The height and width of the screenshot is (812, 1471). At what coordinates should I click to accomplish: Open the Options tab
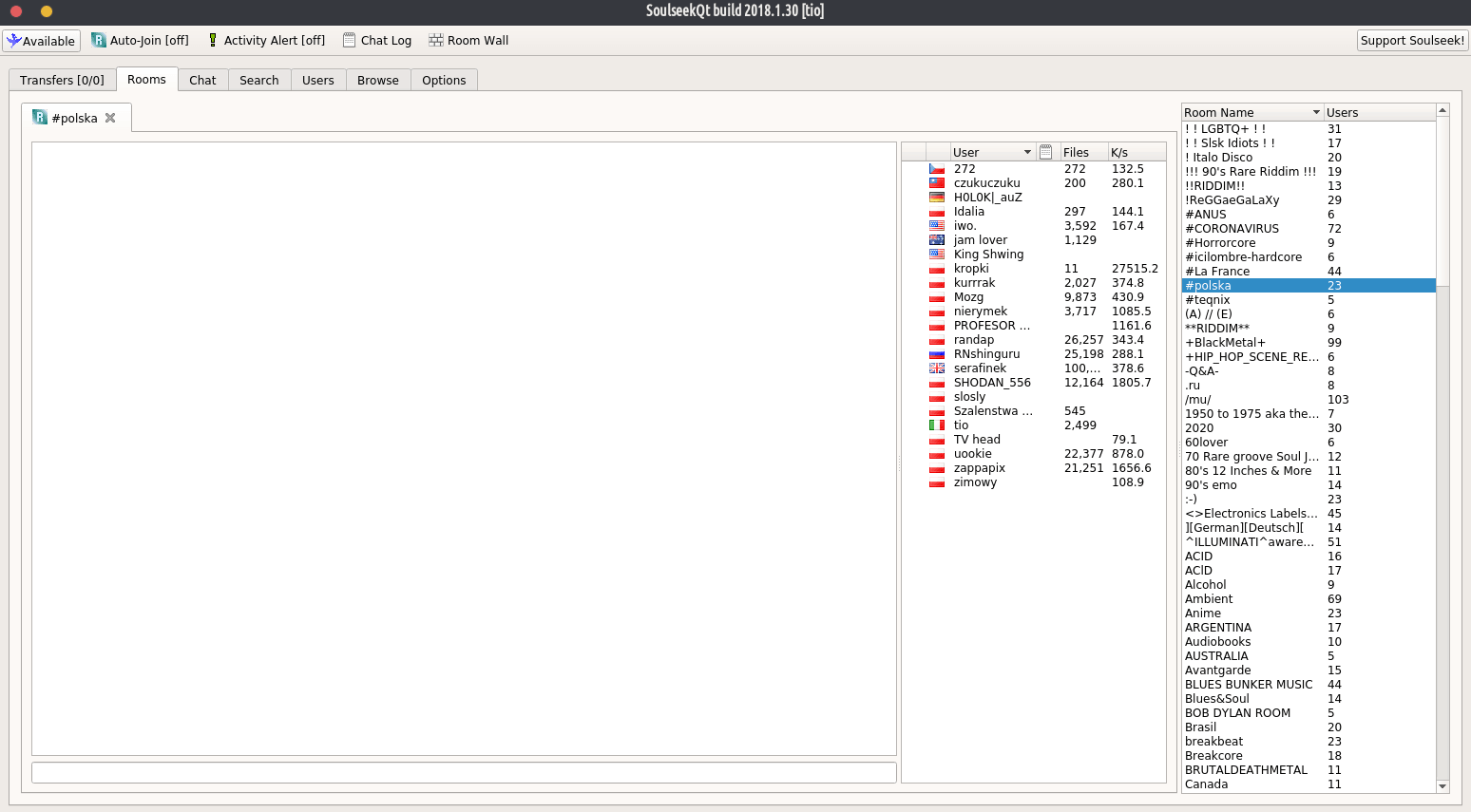pos(444,81)
